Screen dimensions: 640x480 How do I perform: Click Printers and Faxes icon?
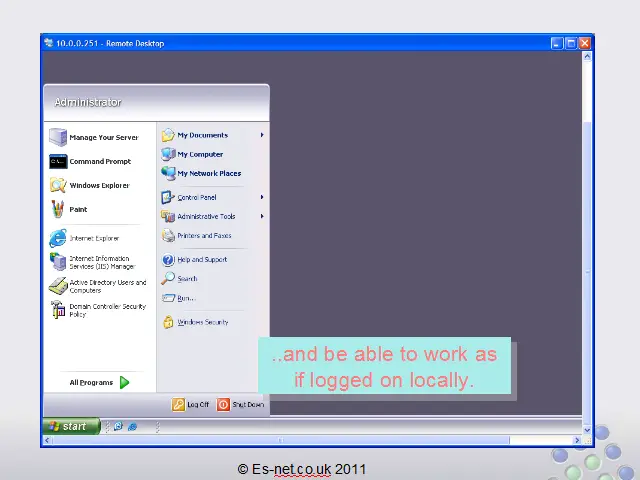pyautogui.click(x=168, y=235)
